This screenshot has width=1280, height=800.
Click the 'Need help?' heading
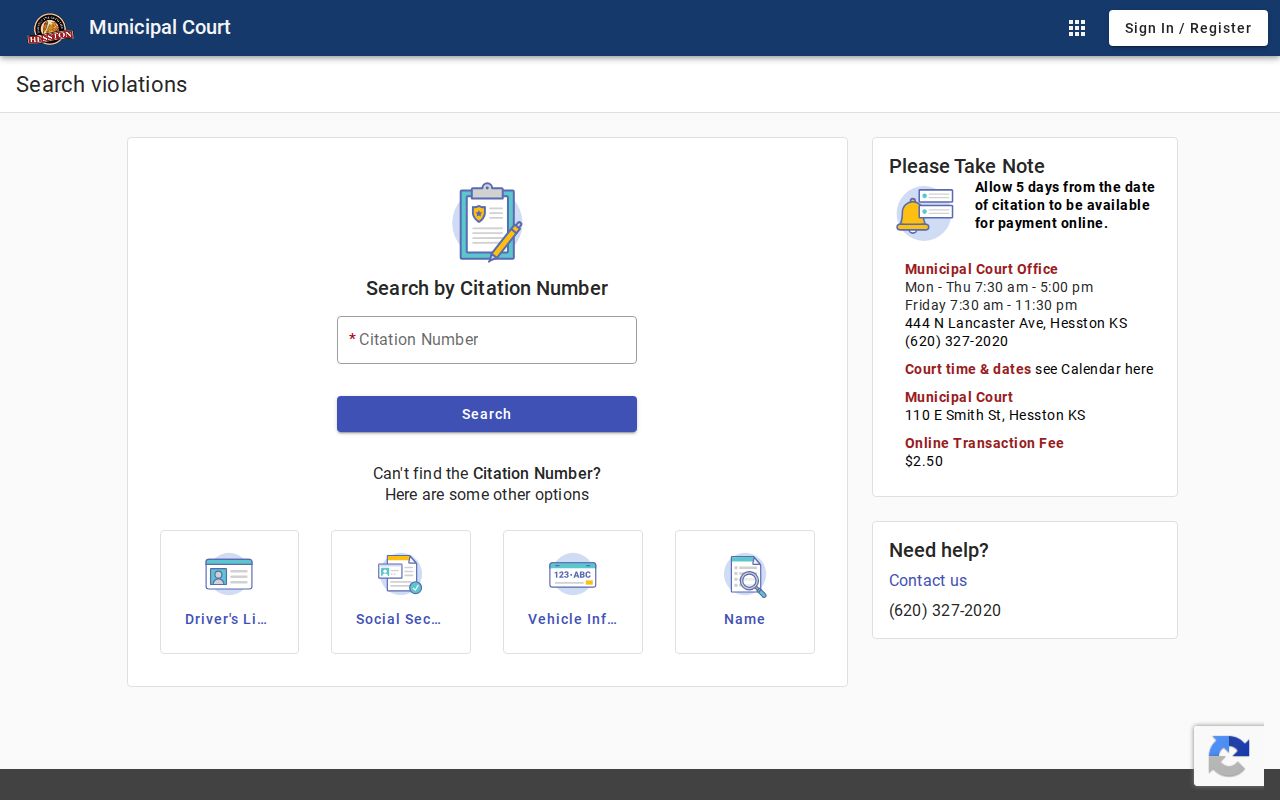[x=939, y=550]
